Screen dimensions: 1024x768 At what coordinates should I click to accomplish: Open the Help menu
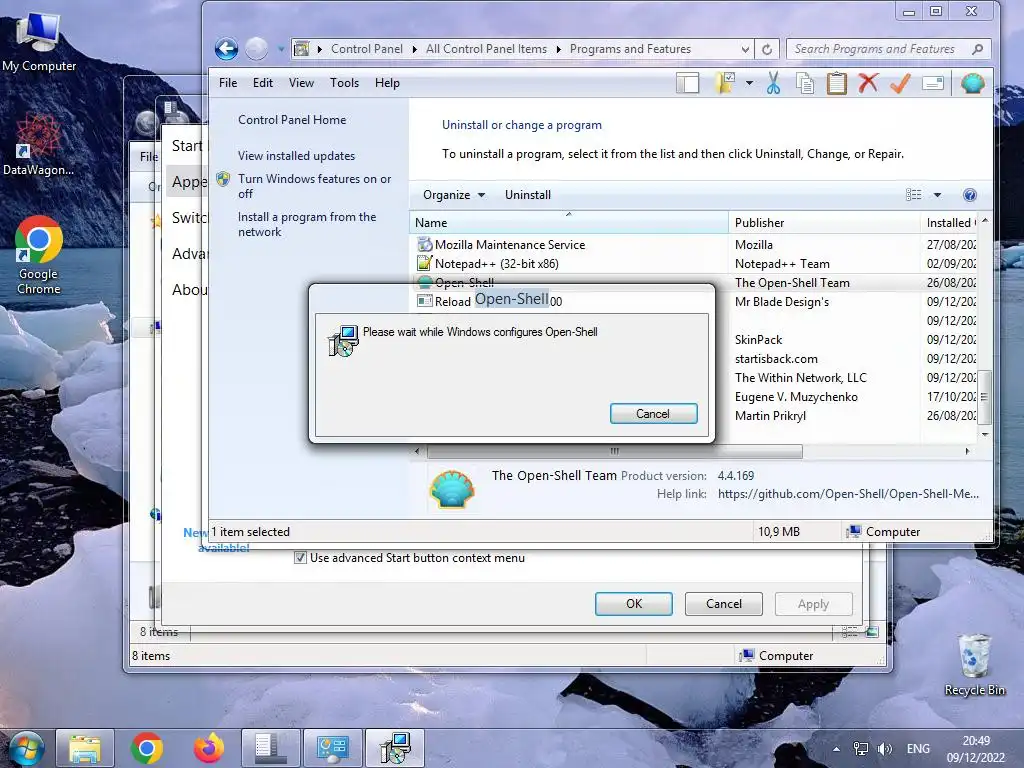[x=387, y=83]
